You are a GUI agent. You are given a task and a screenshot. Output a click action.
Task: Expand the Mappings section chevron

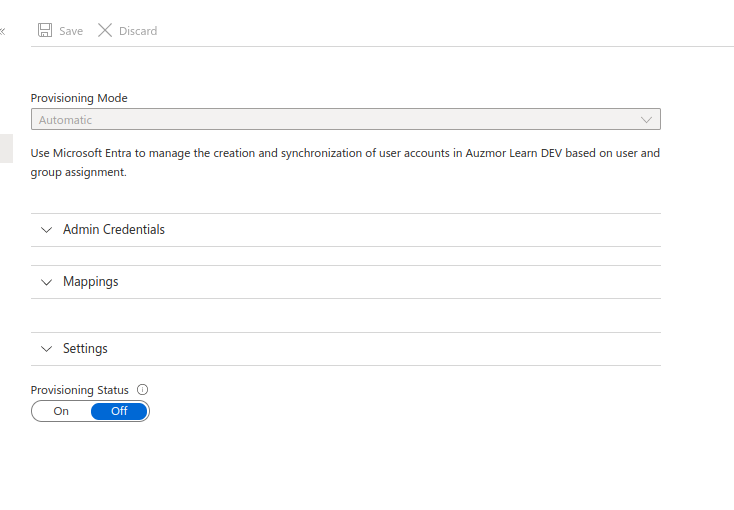click(46, 282)
